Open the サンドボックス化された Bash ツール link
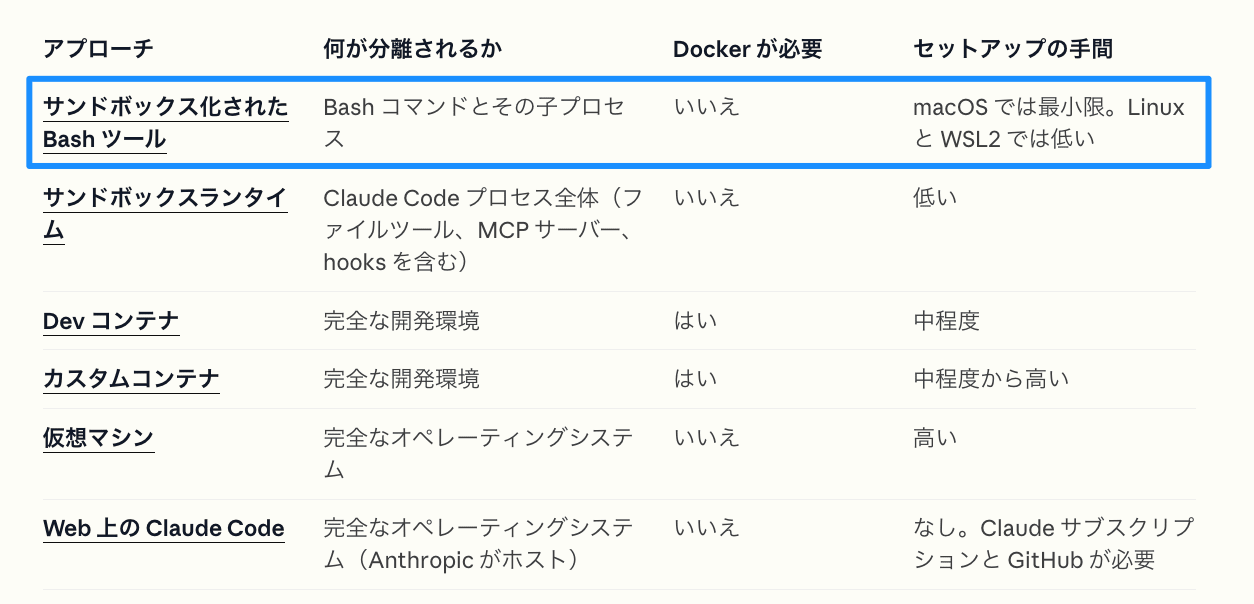Screen dimensions: 1254x604 click(165, 122)
